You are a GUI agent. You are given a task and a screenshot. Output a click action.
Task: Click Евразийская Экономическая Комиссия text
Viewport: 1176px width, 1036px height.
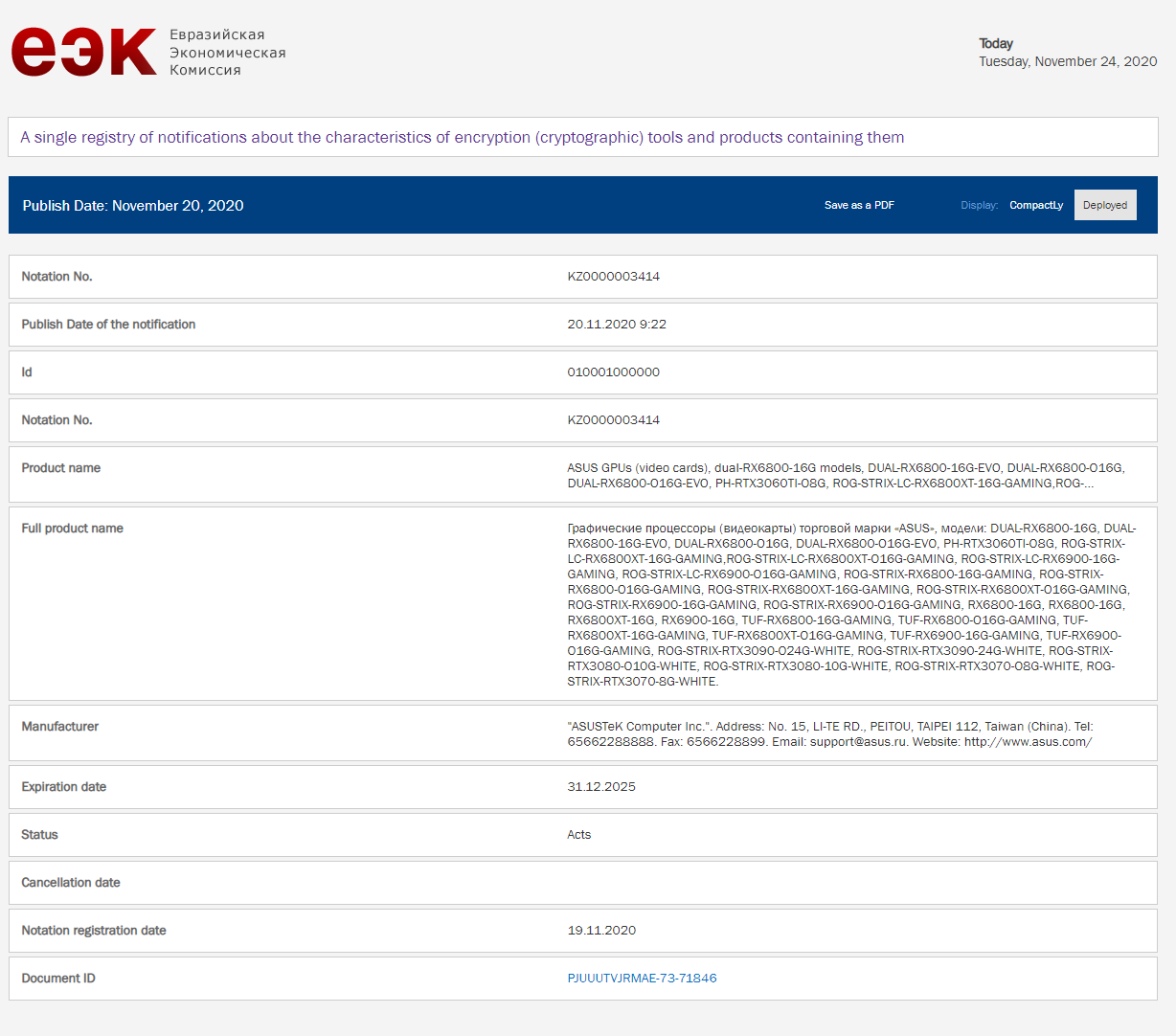(x=228, y=52)
